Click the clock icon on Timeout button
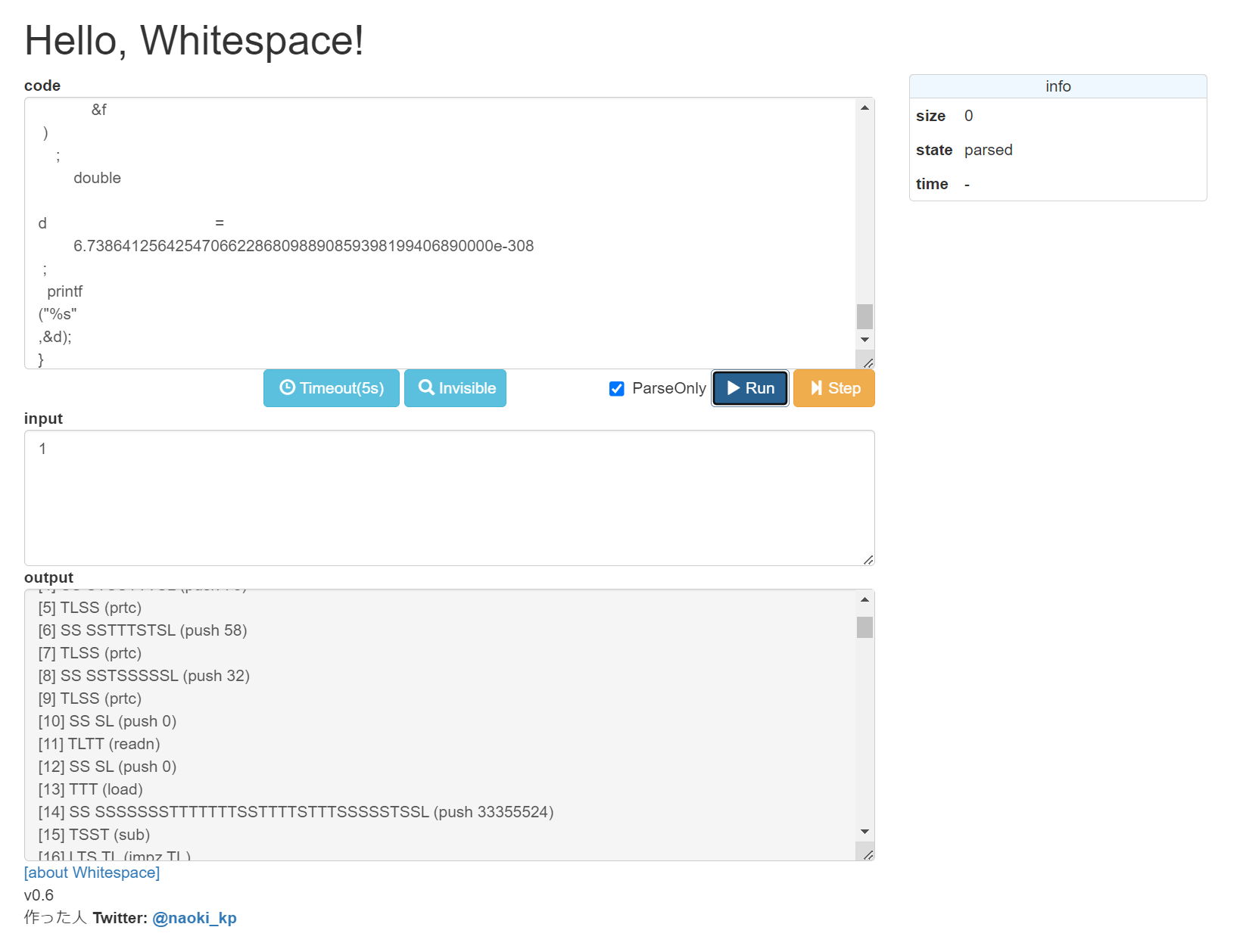1243x952 pixels. click(287, 387)
